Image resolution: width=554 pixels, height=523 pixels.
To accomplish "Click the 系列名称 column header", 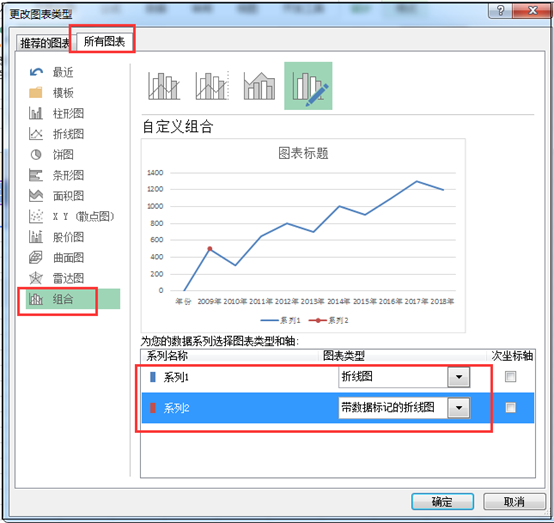I will (x=167, y=355).
